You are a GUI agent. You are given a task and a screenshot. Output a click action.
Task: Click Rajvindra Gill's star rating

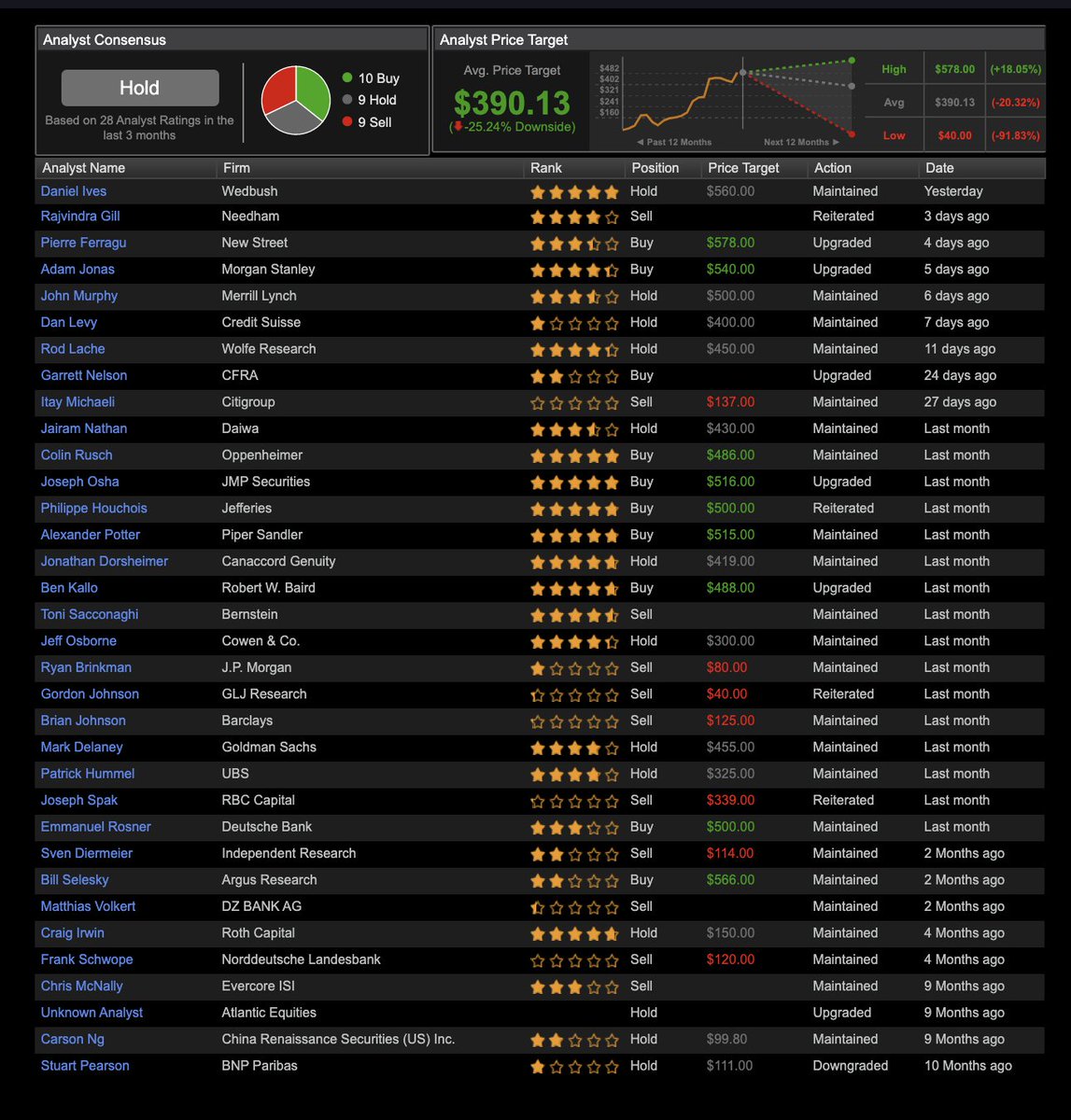tap(574, 217)
